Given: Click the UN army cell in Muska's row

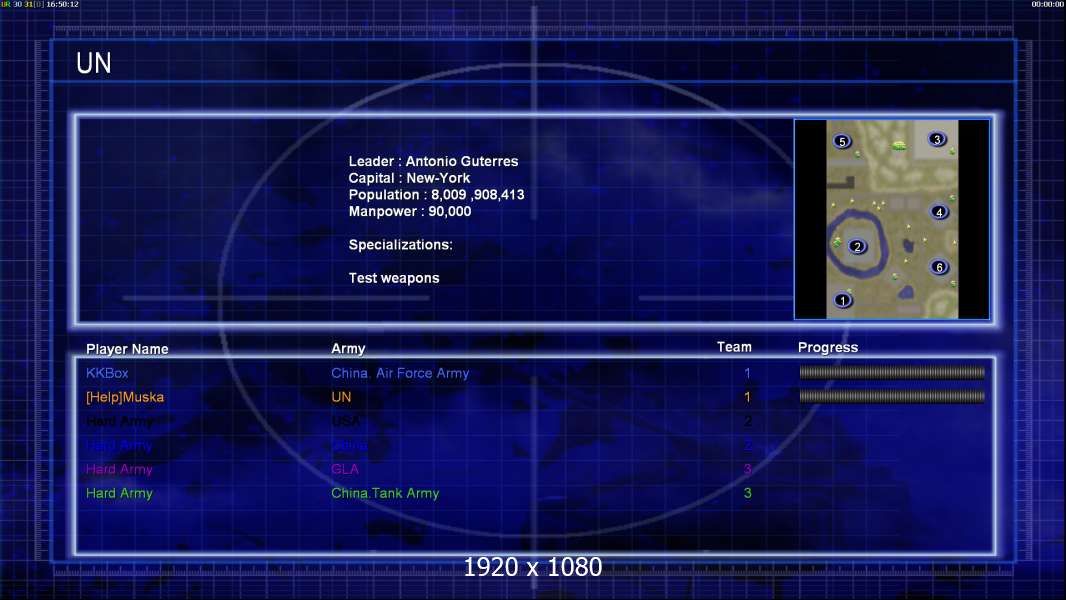Looking at the screenshot, I should click(341, 397).
